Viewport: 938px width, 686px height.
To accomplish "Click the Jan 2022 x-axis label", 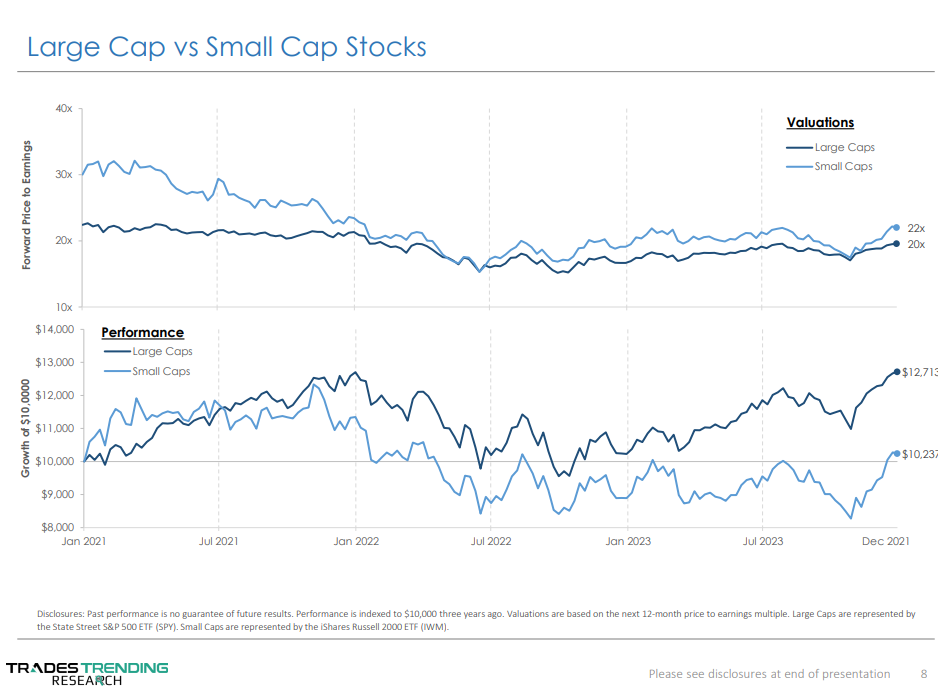I will [355, 541].
